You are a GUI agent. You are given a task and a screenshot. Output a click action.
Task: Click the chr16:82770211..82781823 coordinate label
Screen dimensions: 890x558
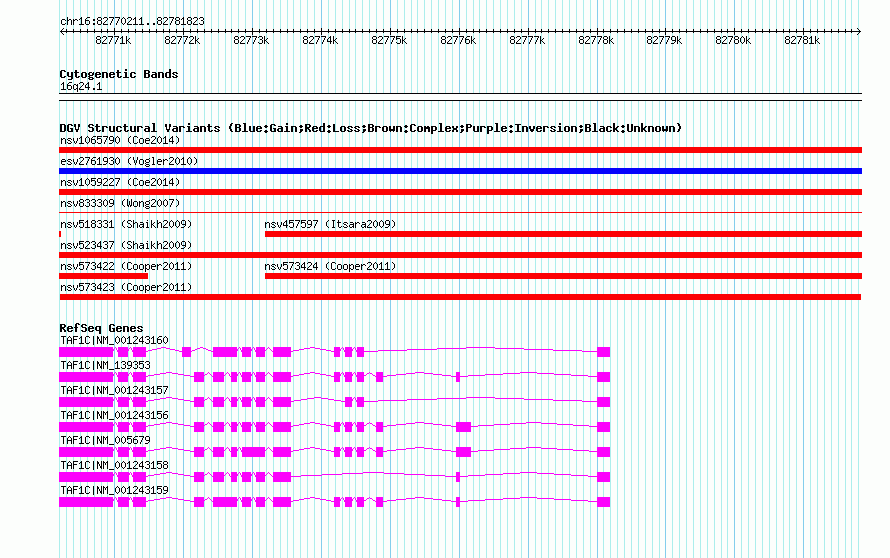click(132, 21)
